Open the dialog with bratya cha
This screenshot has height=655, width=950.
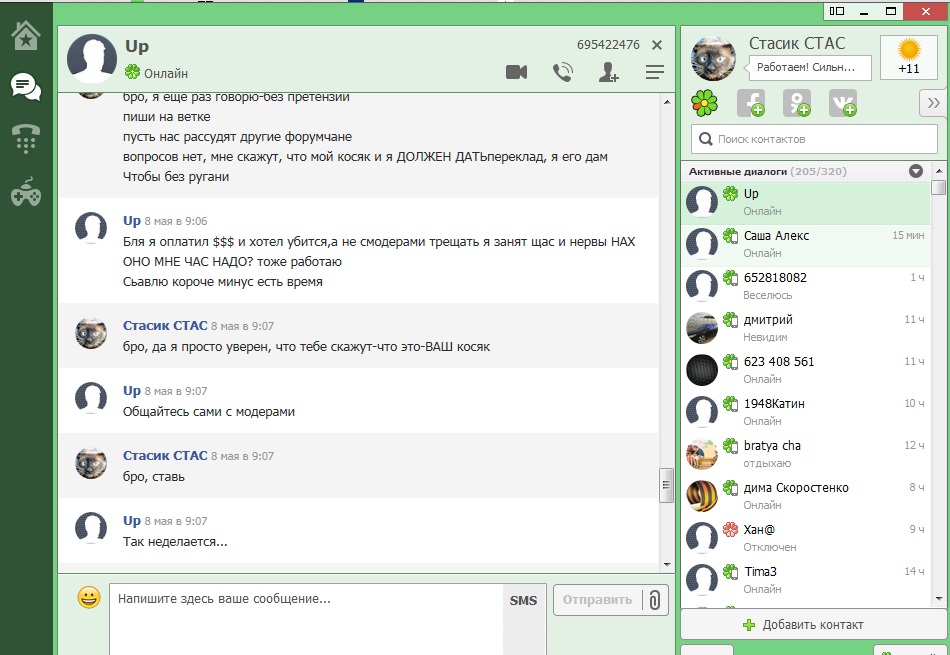click(805, 454)
